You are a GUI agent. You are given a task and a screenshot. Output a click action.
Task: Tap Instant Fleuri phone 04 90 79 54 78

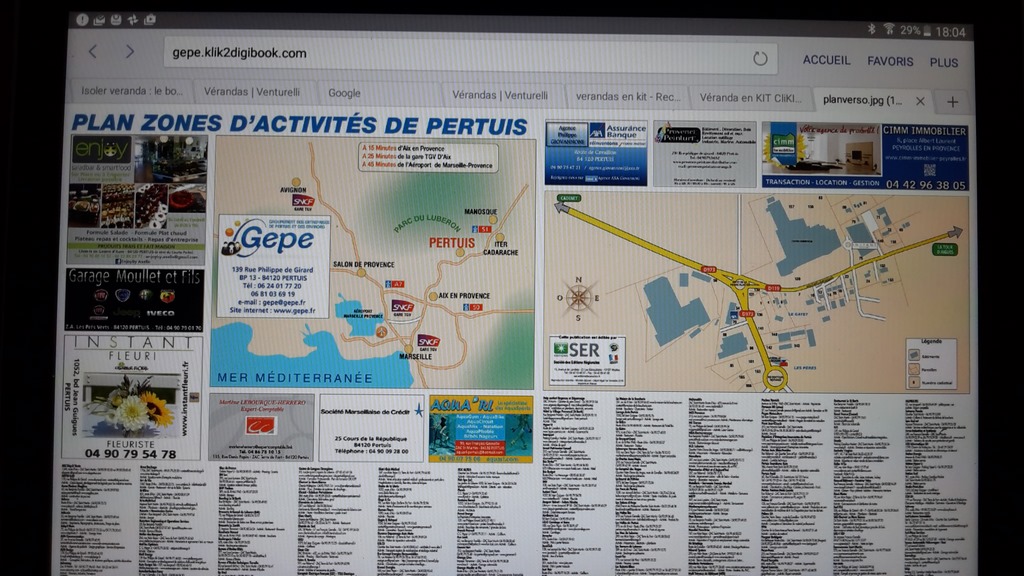point(130,453)
